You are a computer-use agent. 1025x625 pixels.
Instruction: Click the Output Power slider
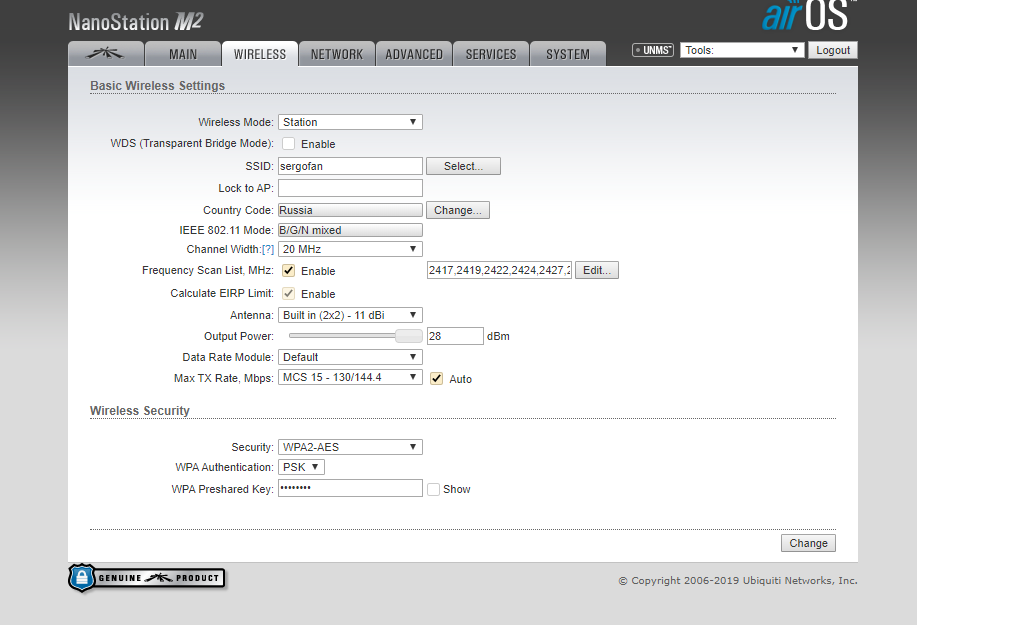tap(356, 336)
